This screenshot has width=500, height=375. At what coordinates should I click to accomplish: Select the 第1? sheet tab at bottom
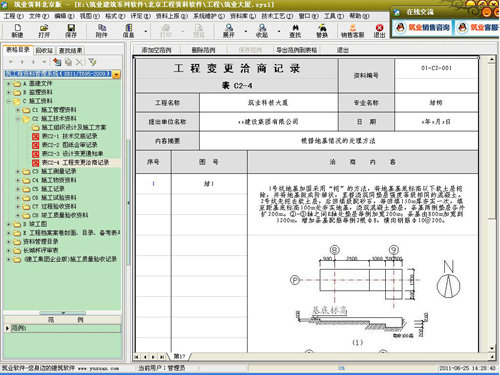(x=179, y=356)
